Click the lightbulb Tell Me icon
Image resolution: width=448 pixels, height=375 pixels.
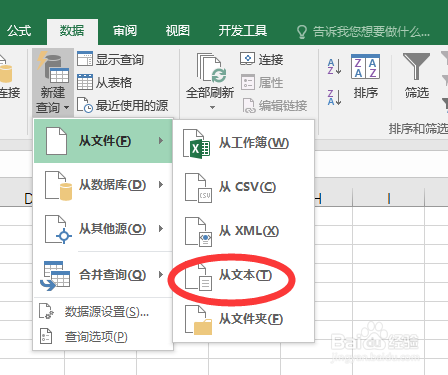coord(301,32)
